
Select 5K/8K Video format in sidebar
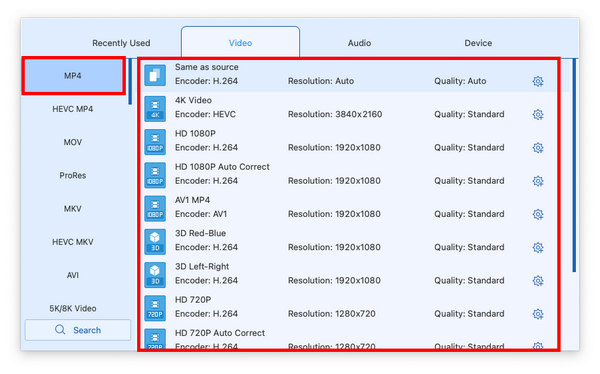pos(73,309)
